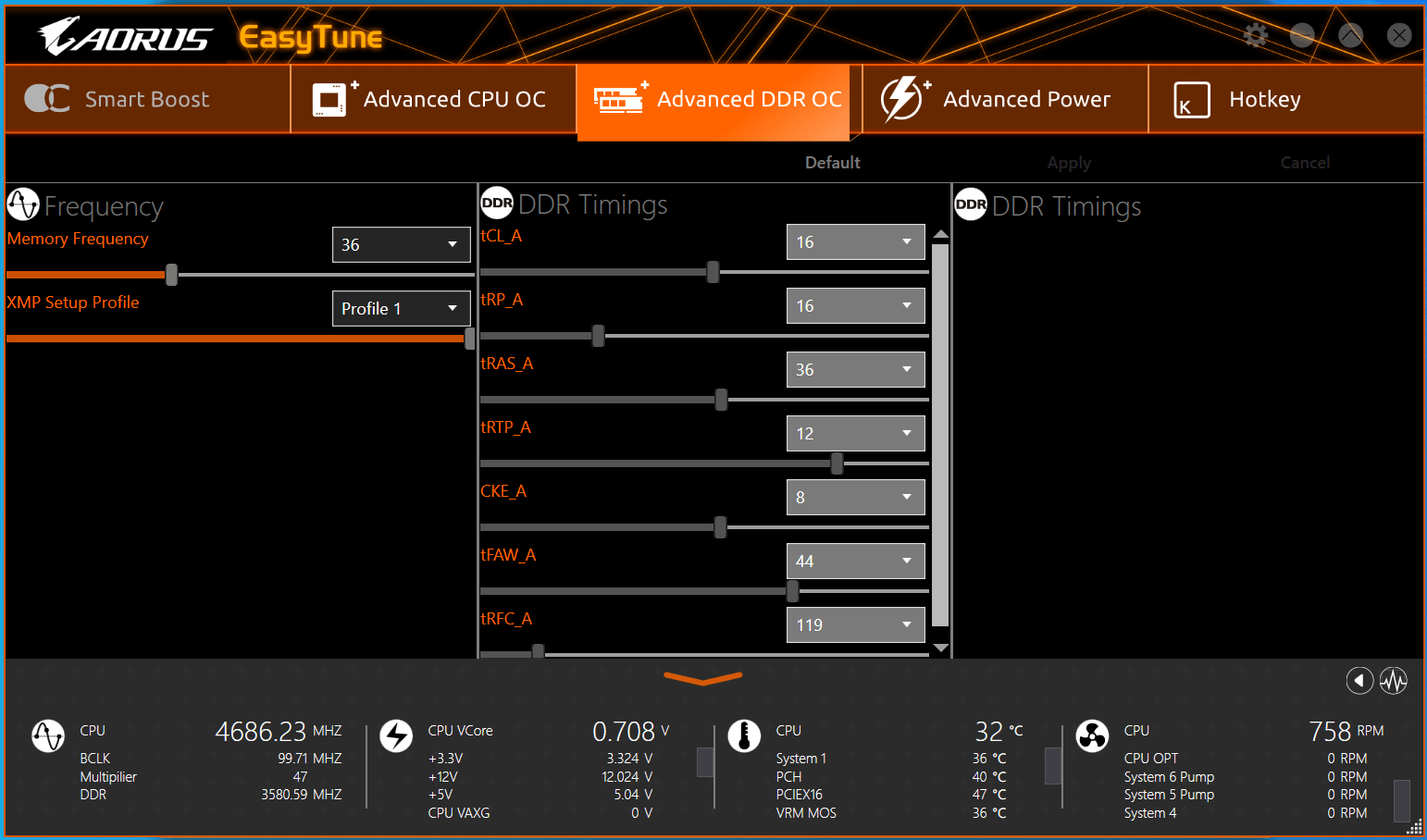Click the CPU VCore lightning bolt icon
1427x840 pixels.
click(x=396, y=736)
